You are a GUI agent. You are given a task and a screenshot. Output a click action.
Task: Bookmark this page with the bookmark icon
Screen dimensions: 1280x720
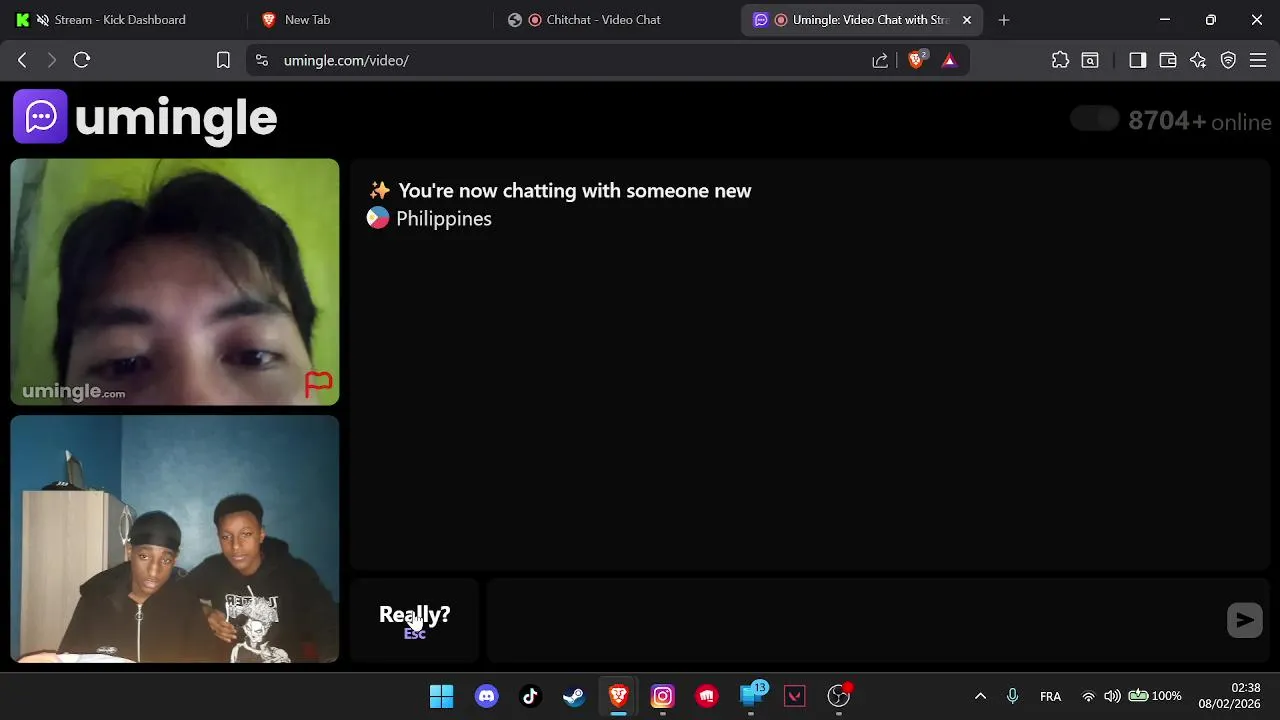(x=223, y=60)
